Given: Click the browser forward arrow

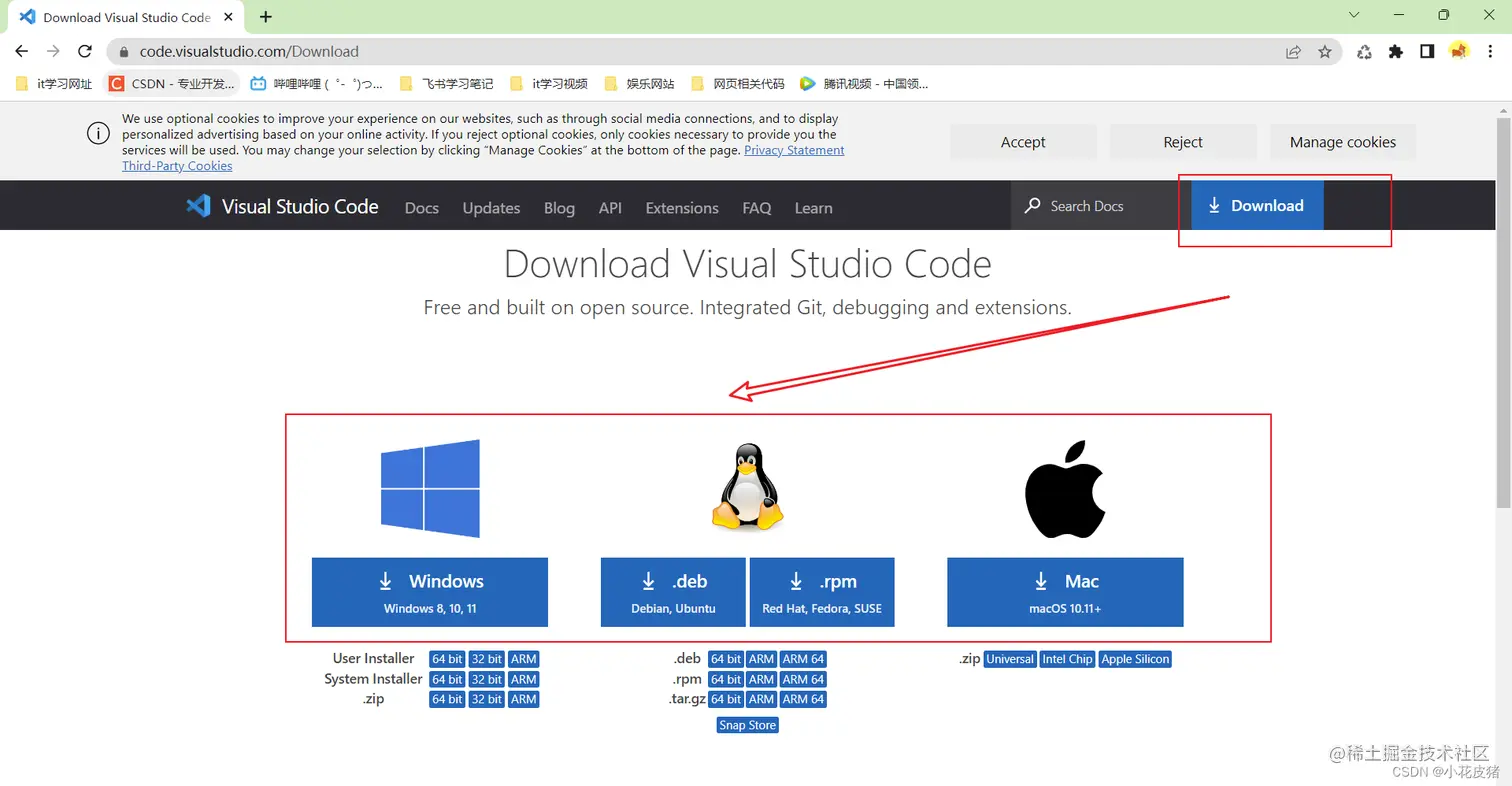Looking at the screenshot, I should coord(54,51).
